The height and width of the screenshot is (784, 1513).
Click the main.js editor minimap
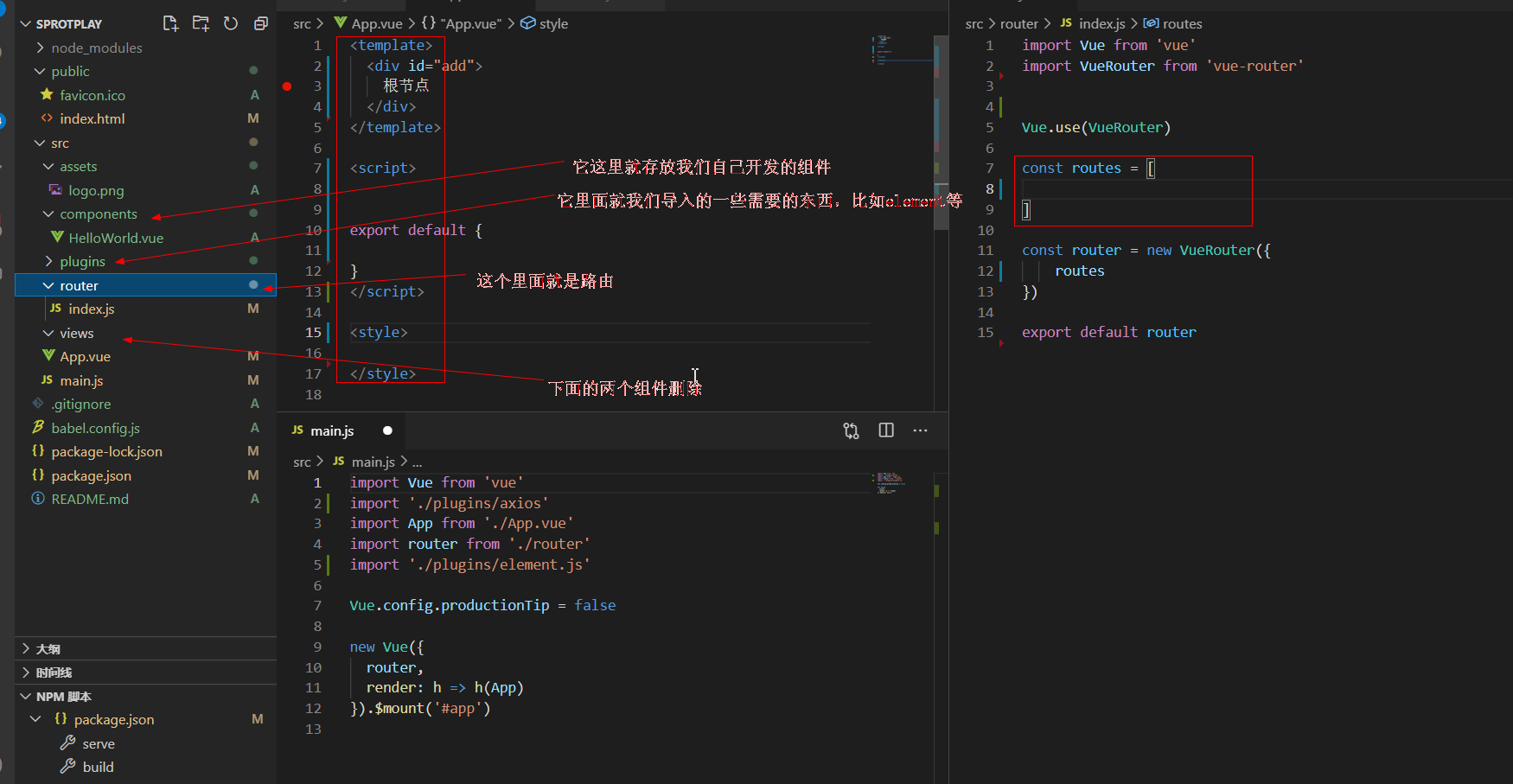click(903, 482)
